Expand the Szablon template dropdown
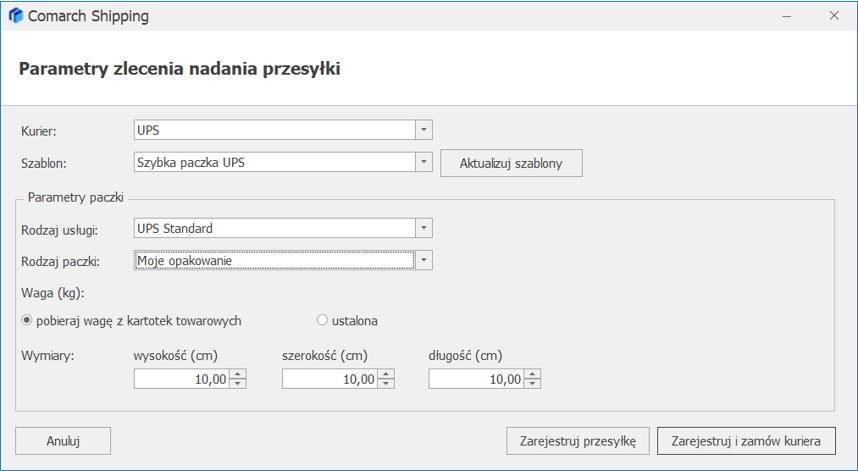The height and width of the screenshot is (471, 858). tap(424, 162)
